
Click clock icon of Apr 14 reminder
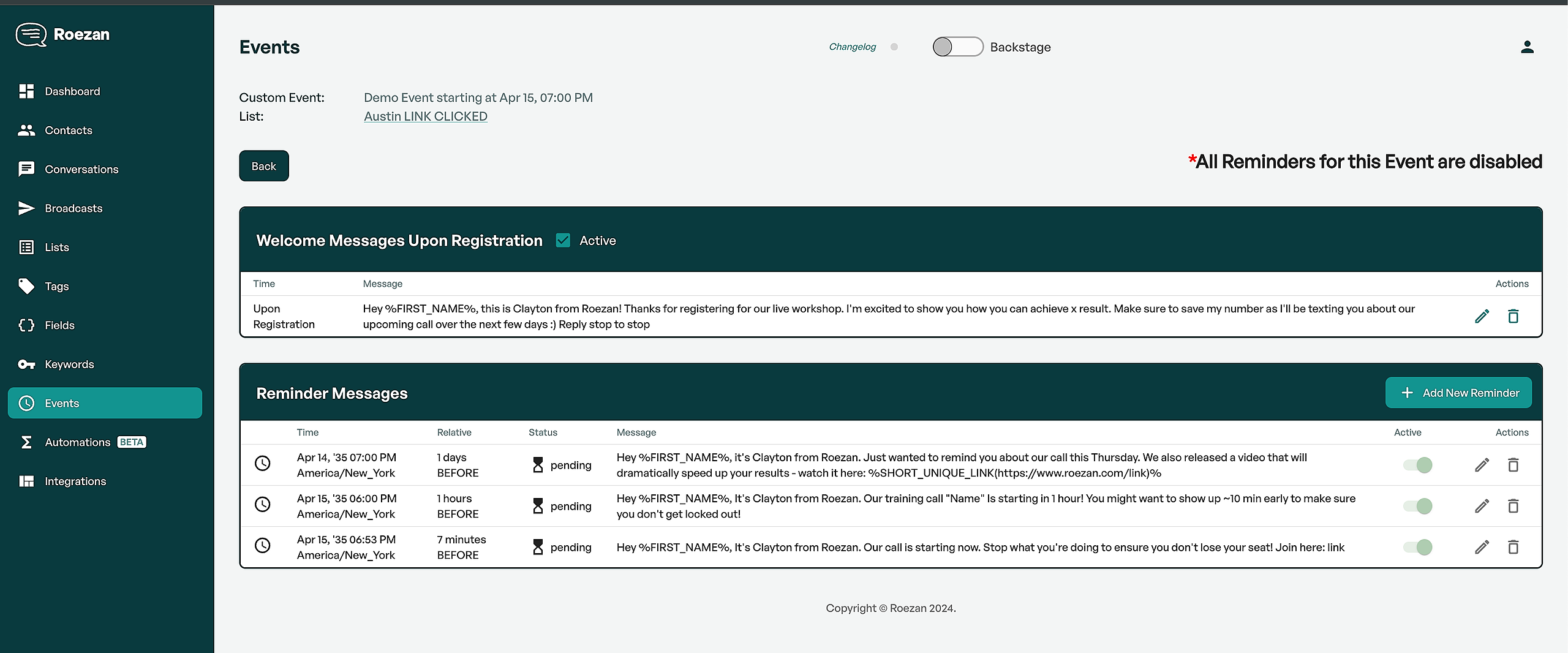262,463
